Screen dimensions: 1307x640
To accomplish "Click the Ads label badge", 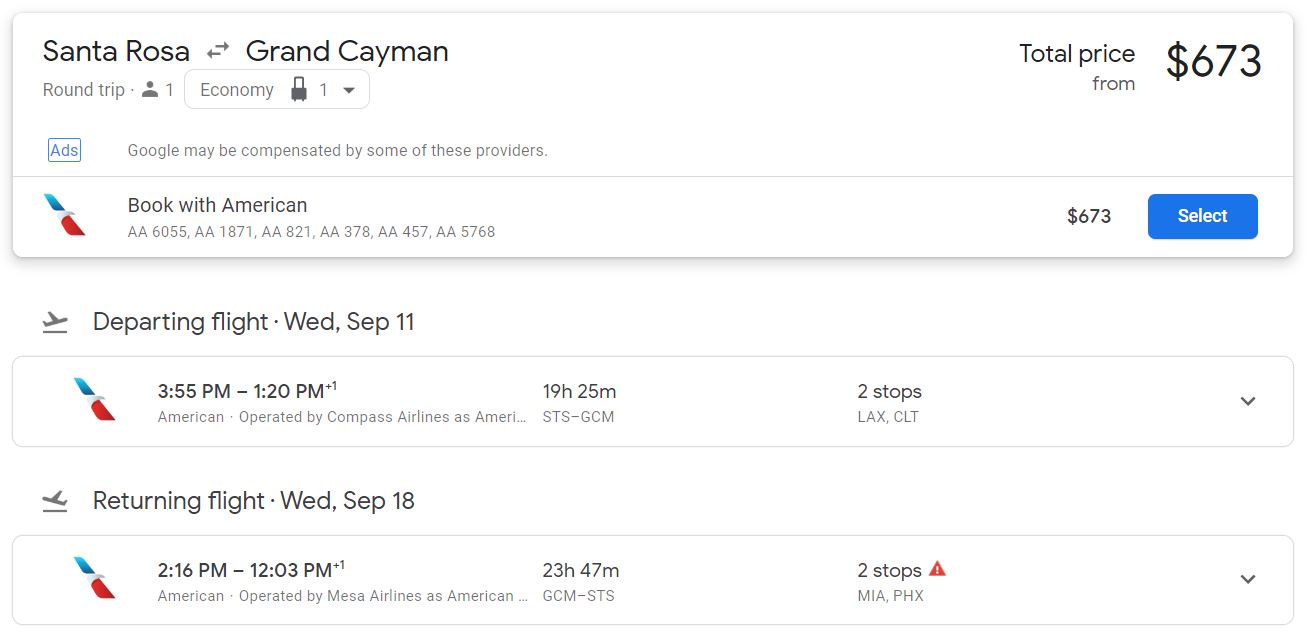I will (x=64, y=150).
